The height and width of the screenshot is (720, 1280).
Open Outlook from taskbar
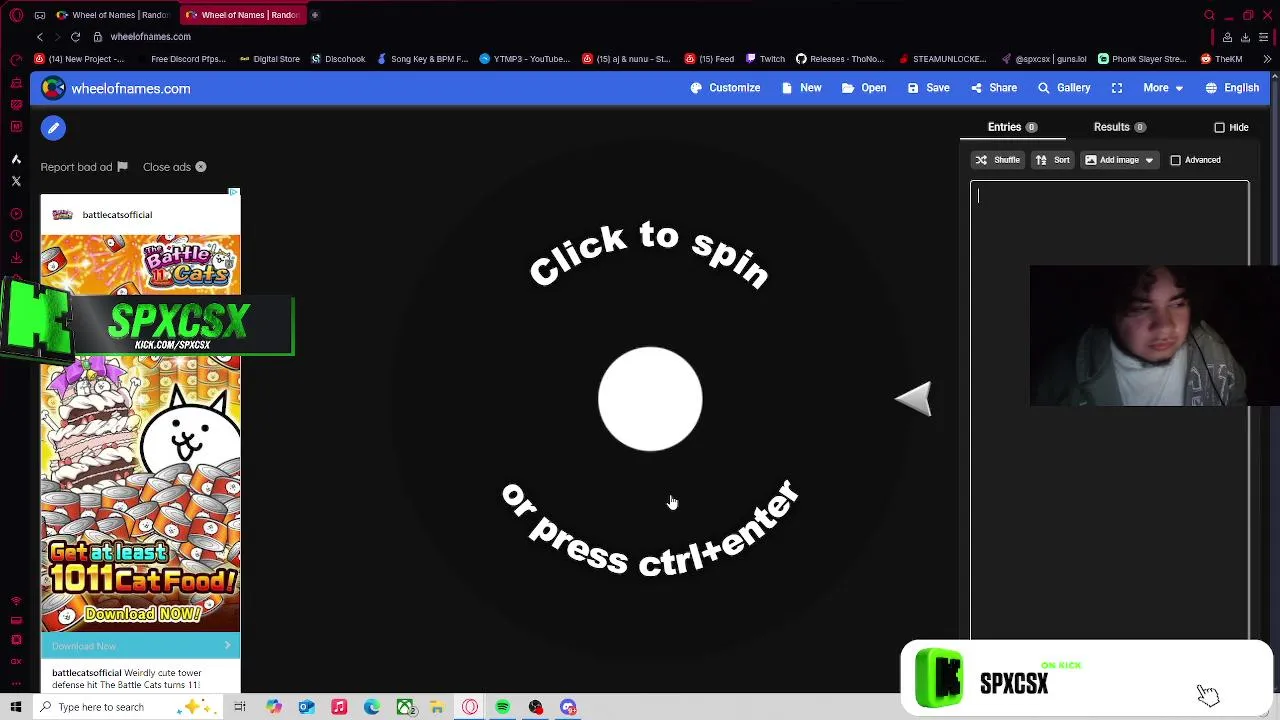click(x=306, y=707)
